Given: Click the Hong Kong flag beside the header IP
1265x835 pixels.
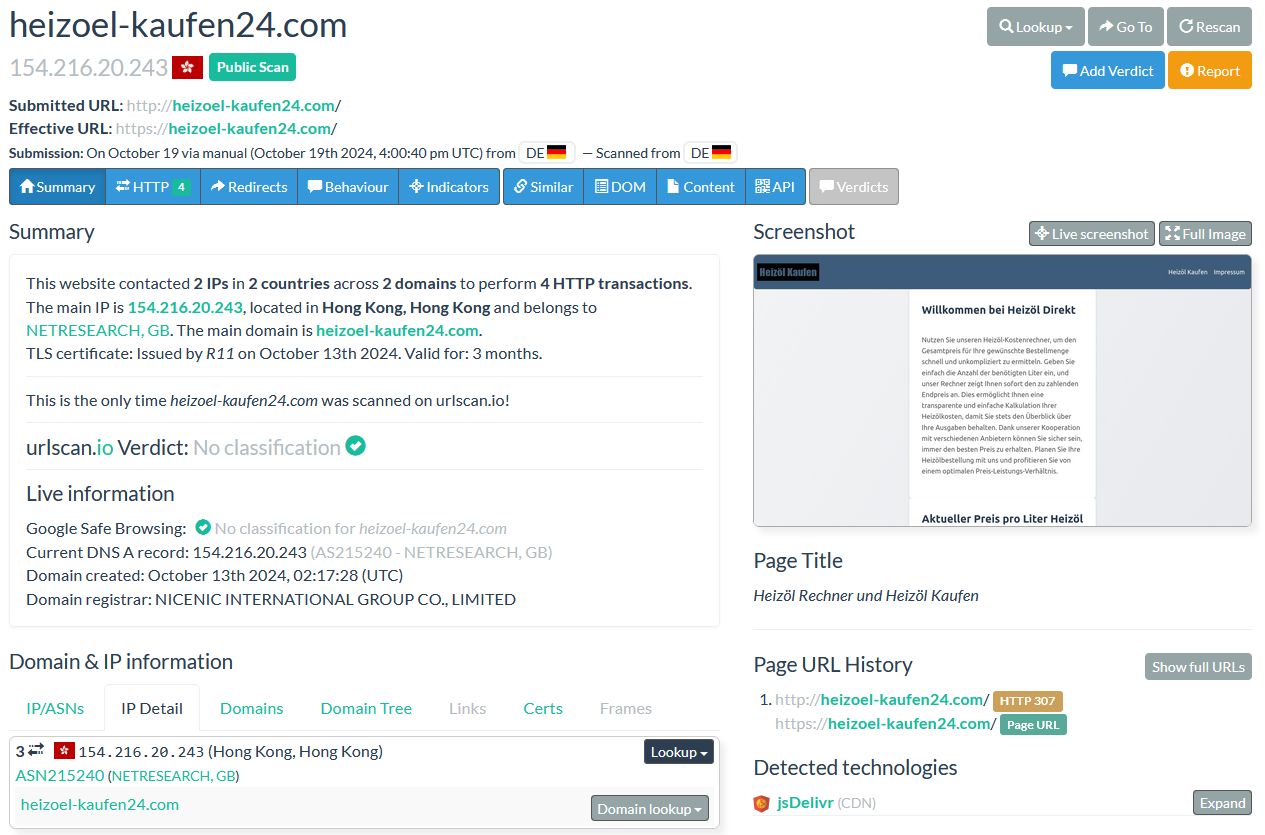Looking at the screenshot, I should (187, 68).
